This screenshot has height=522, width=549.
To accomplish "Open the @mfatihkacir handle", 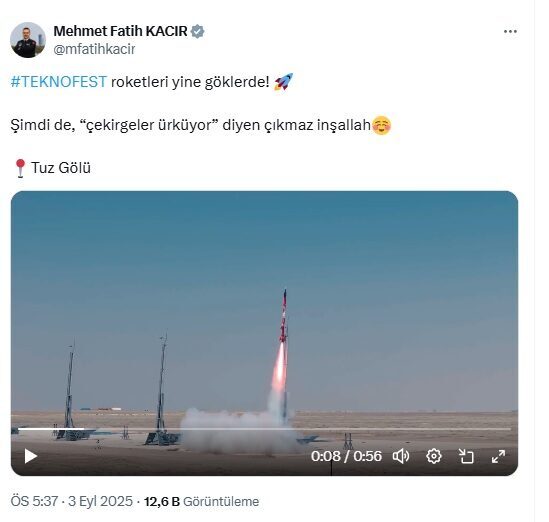I will coord(94,49).
